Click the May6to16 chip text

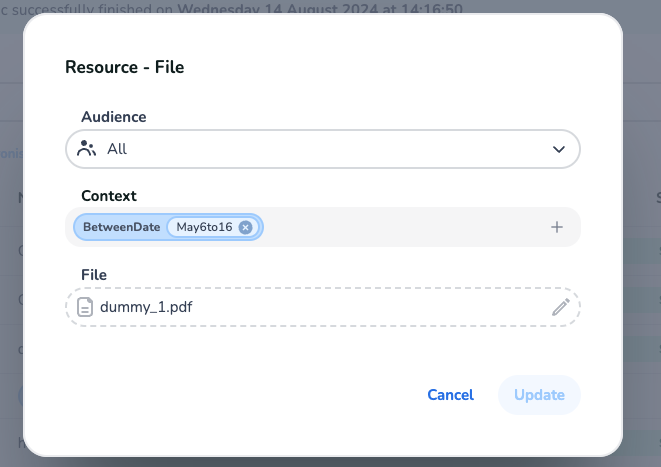(204, 228)
